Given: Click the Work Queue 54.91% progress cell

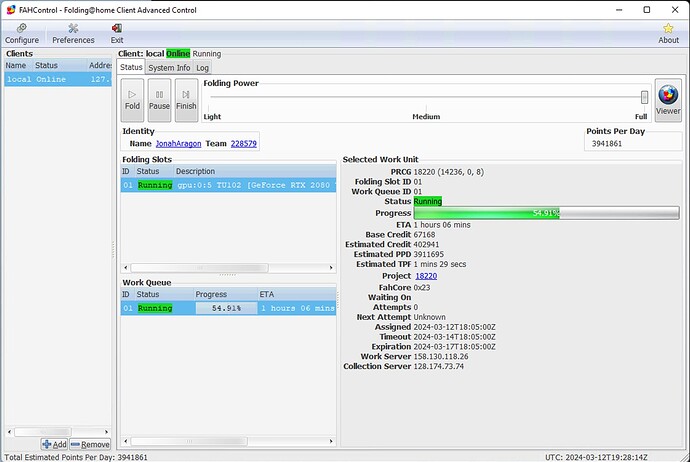Looking at the screenshot, I should pos(226,308).
